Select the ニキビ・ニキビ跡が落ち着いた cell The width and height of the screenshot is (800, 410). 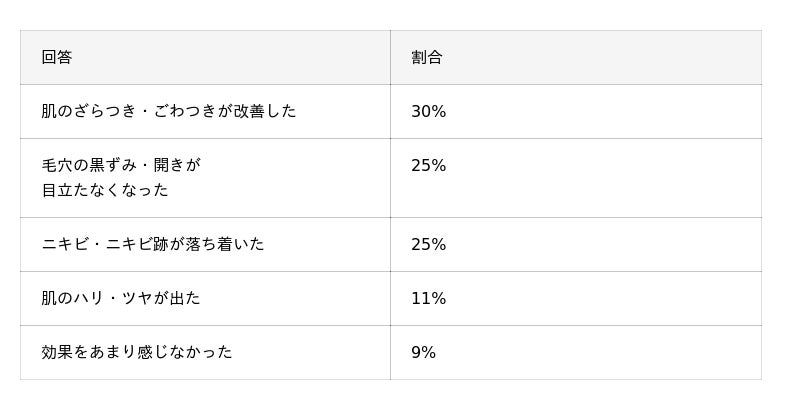(x=152, y=244)
